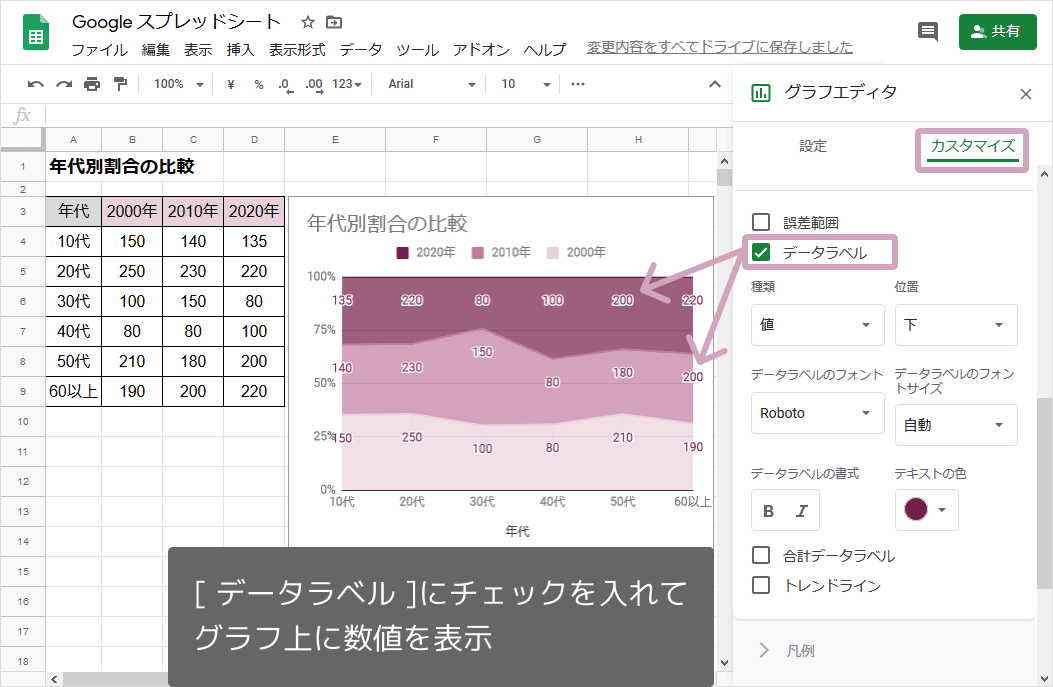Open the データラベル位置 dropdown showing 下
The height and width of the screenshot is (687, 1053).
[x=956, y=324]
